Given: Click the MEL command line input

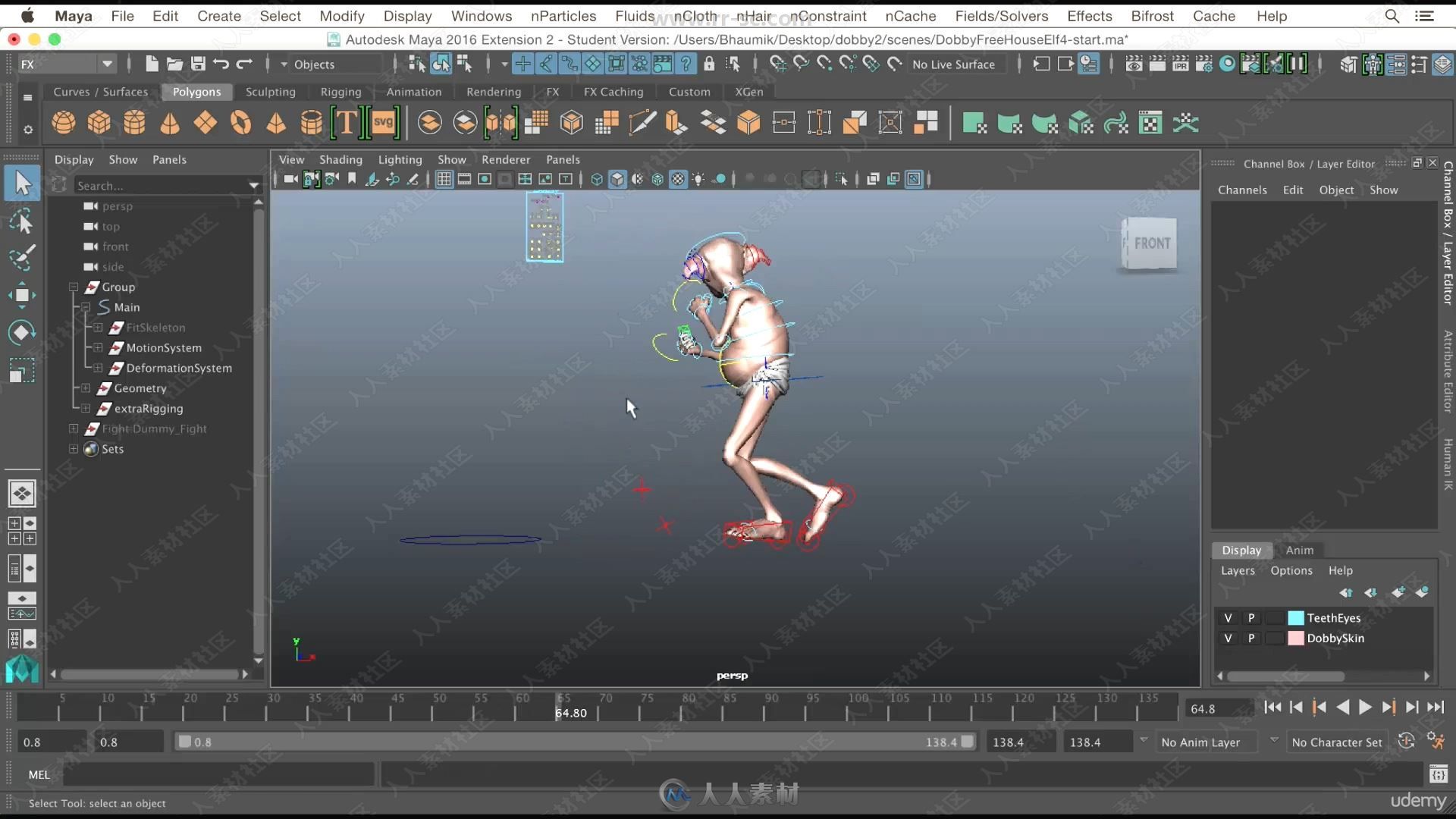Looking at the screenshot, I should pos(219,774).
